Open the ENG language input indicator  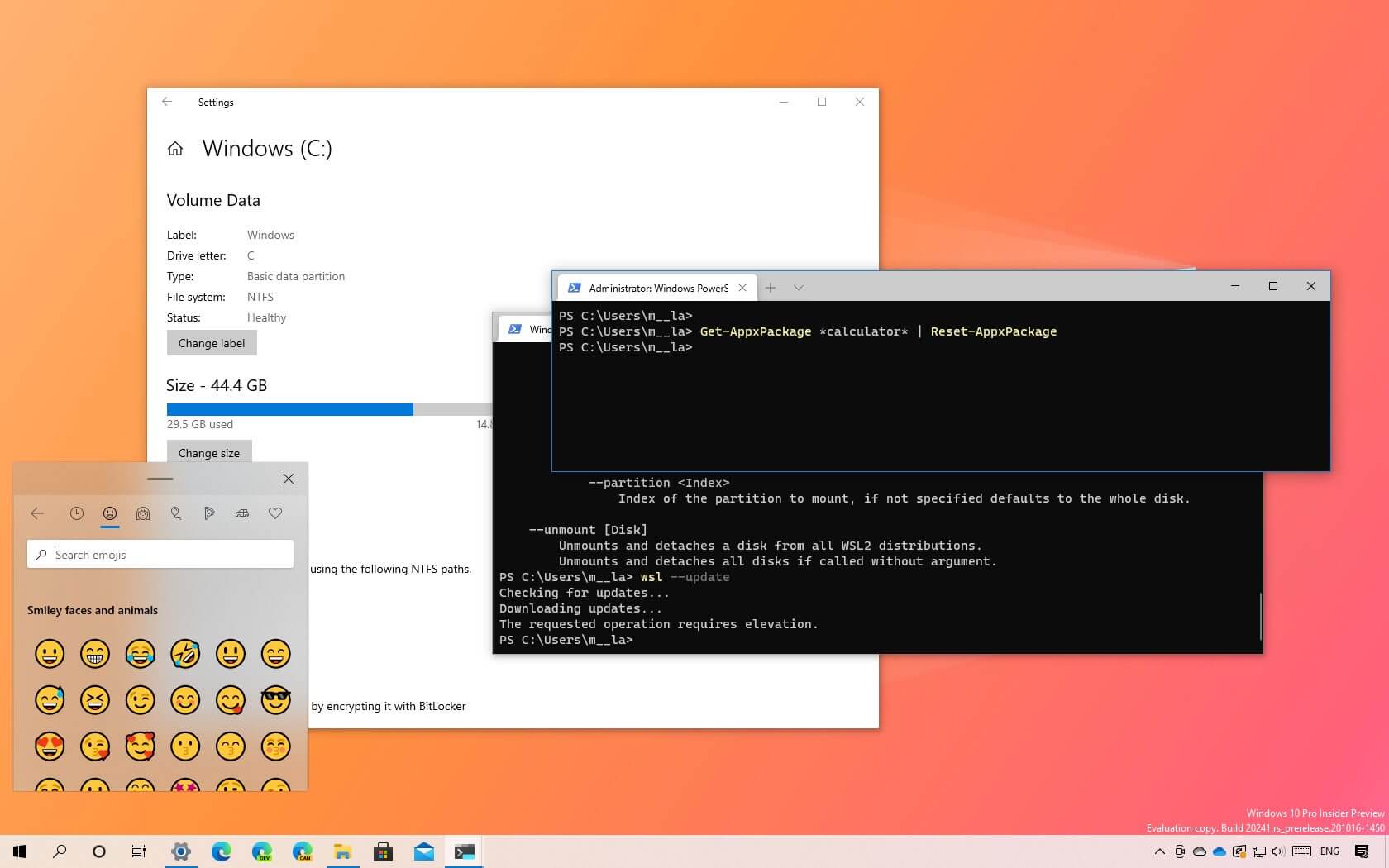click(1330, 851)
